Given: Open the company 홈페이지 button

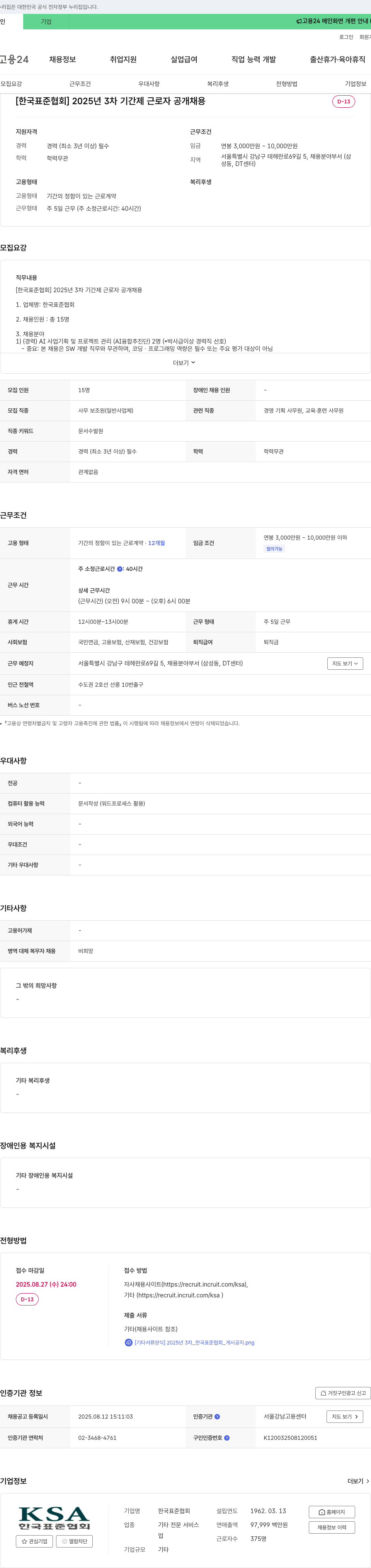Looking at the screenshot, I should click(x=332, y=1512).
